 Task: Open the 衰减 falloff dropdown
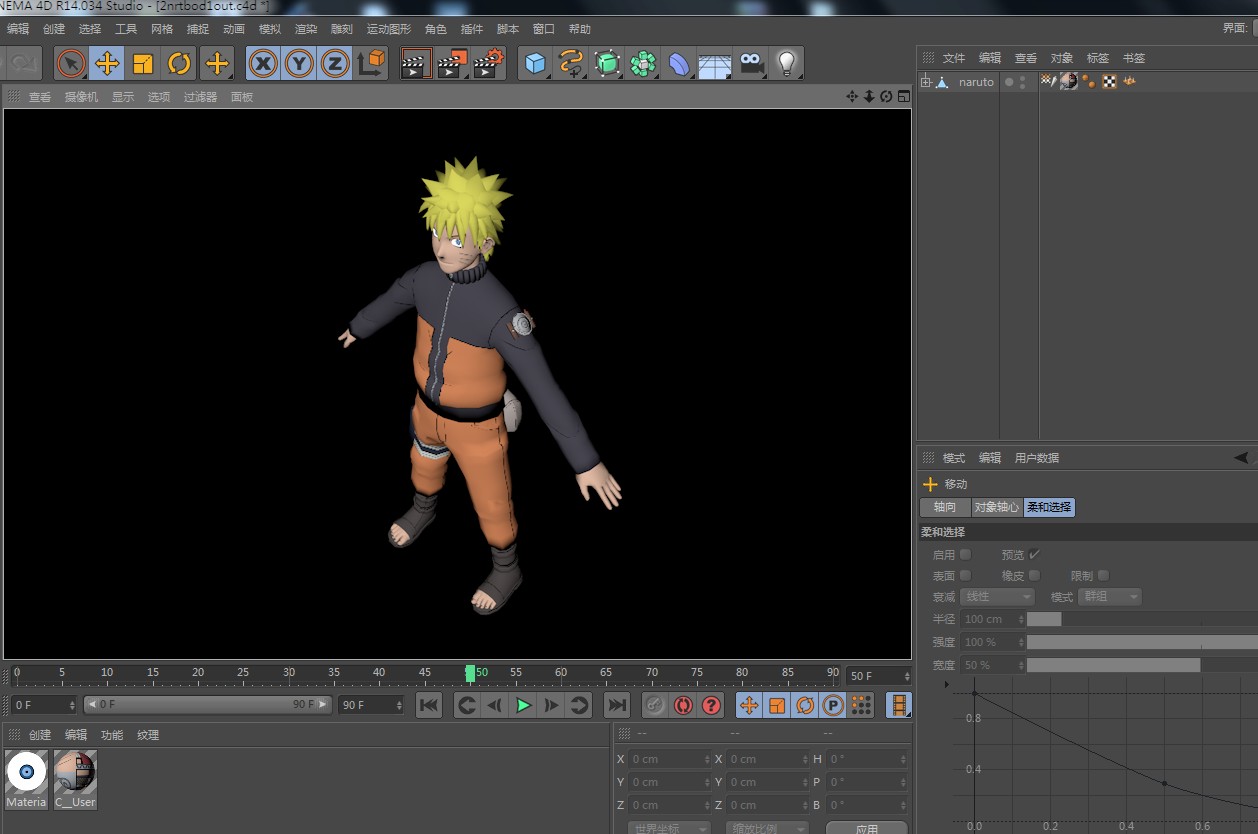(x=997, y=596)
